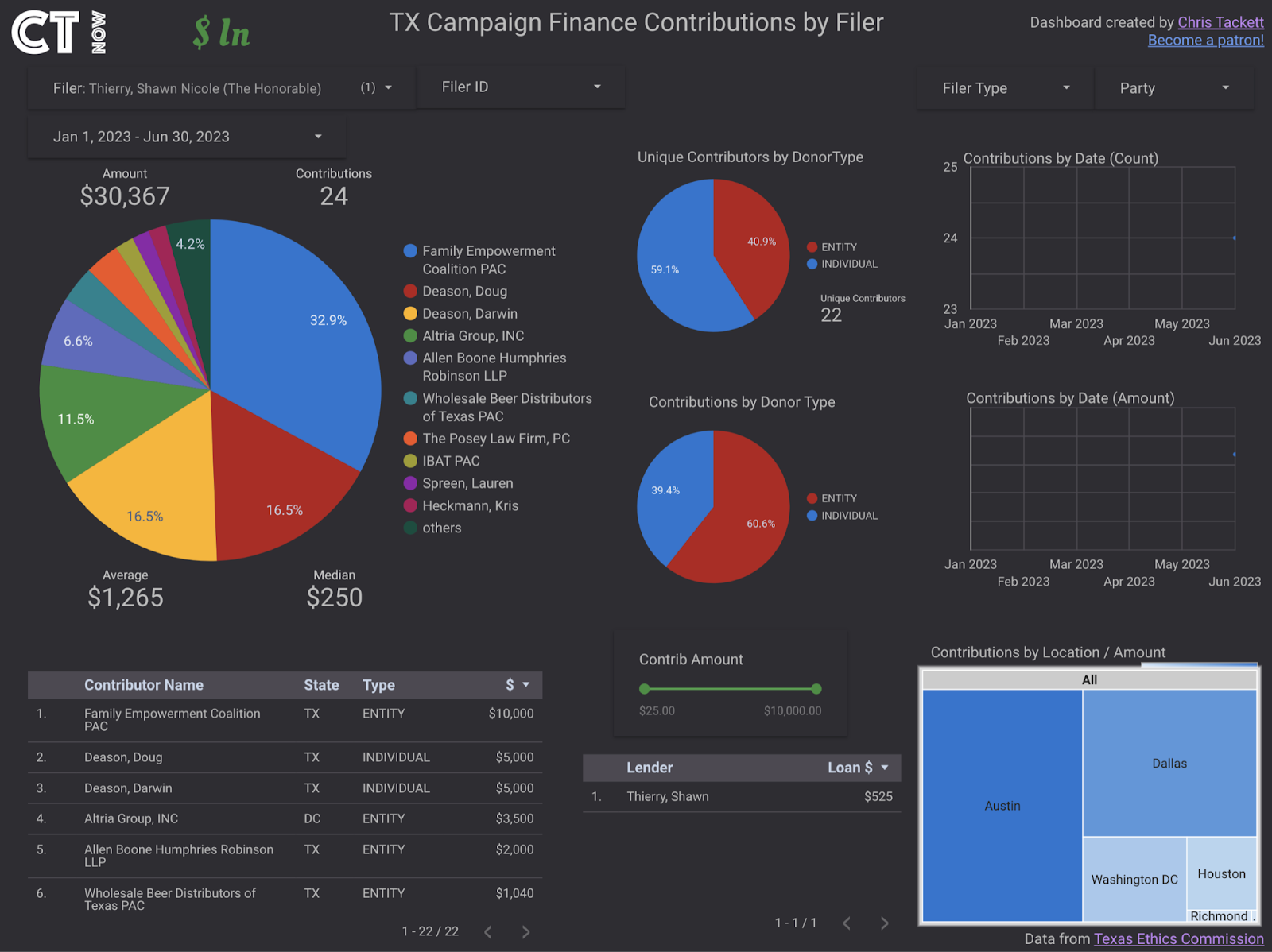Click the CT Now logo
Viewport: 1272px width, 952px height.
[x=60, y=33]
